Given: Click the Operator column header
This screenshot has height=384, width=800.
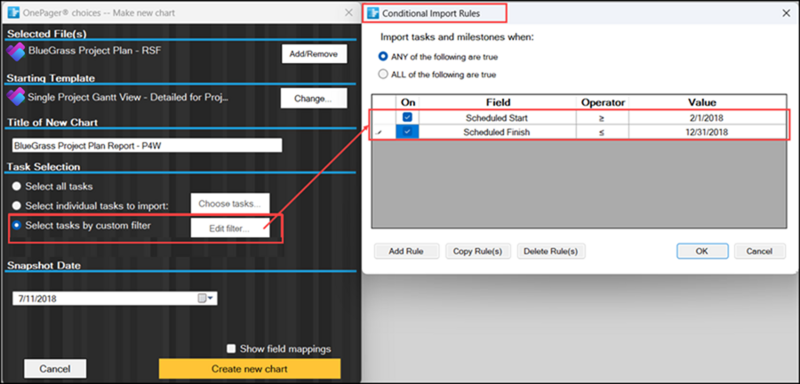Looking at the screenshot, I should click(603, 102).
